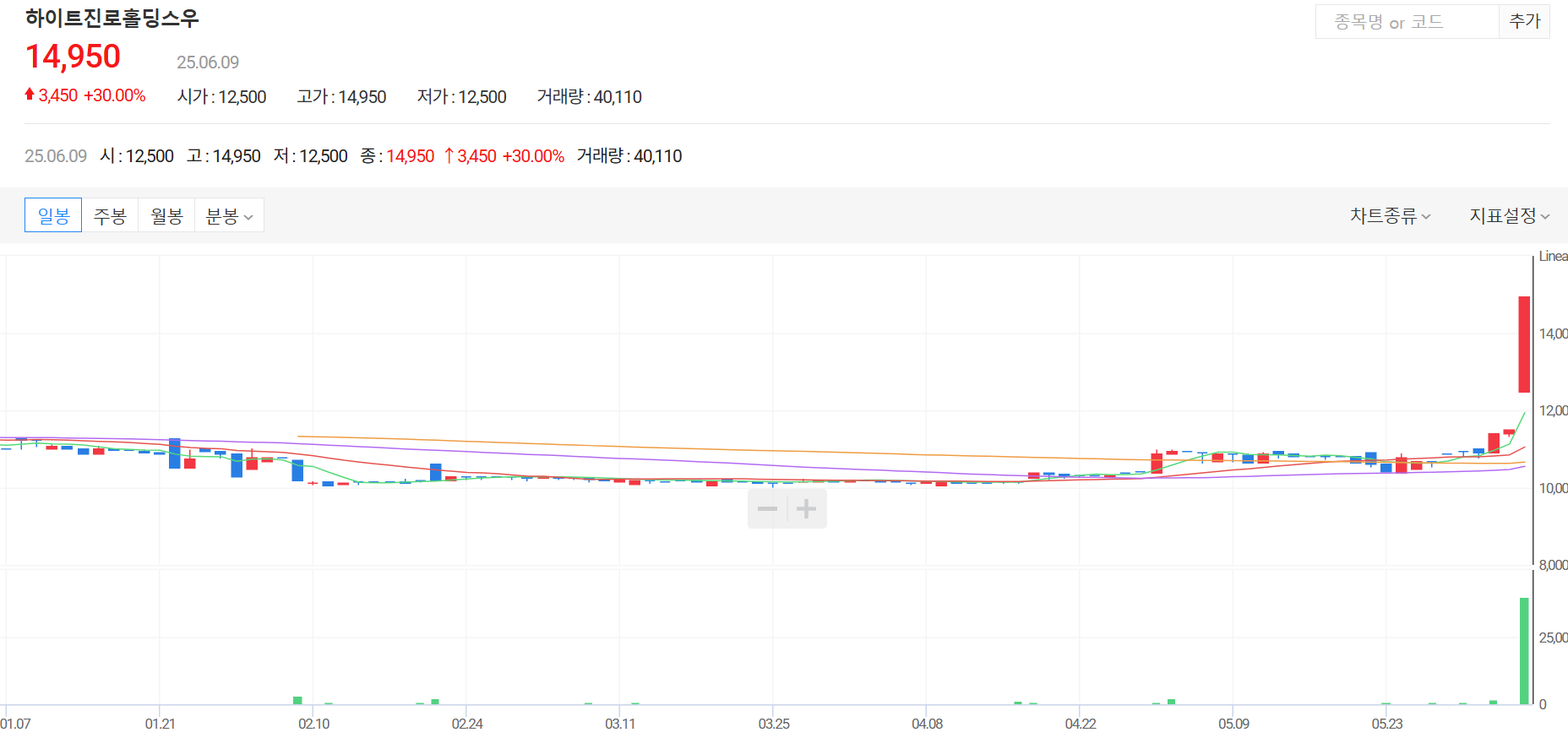Click the 추가 add button

pos(1525,22)
